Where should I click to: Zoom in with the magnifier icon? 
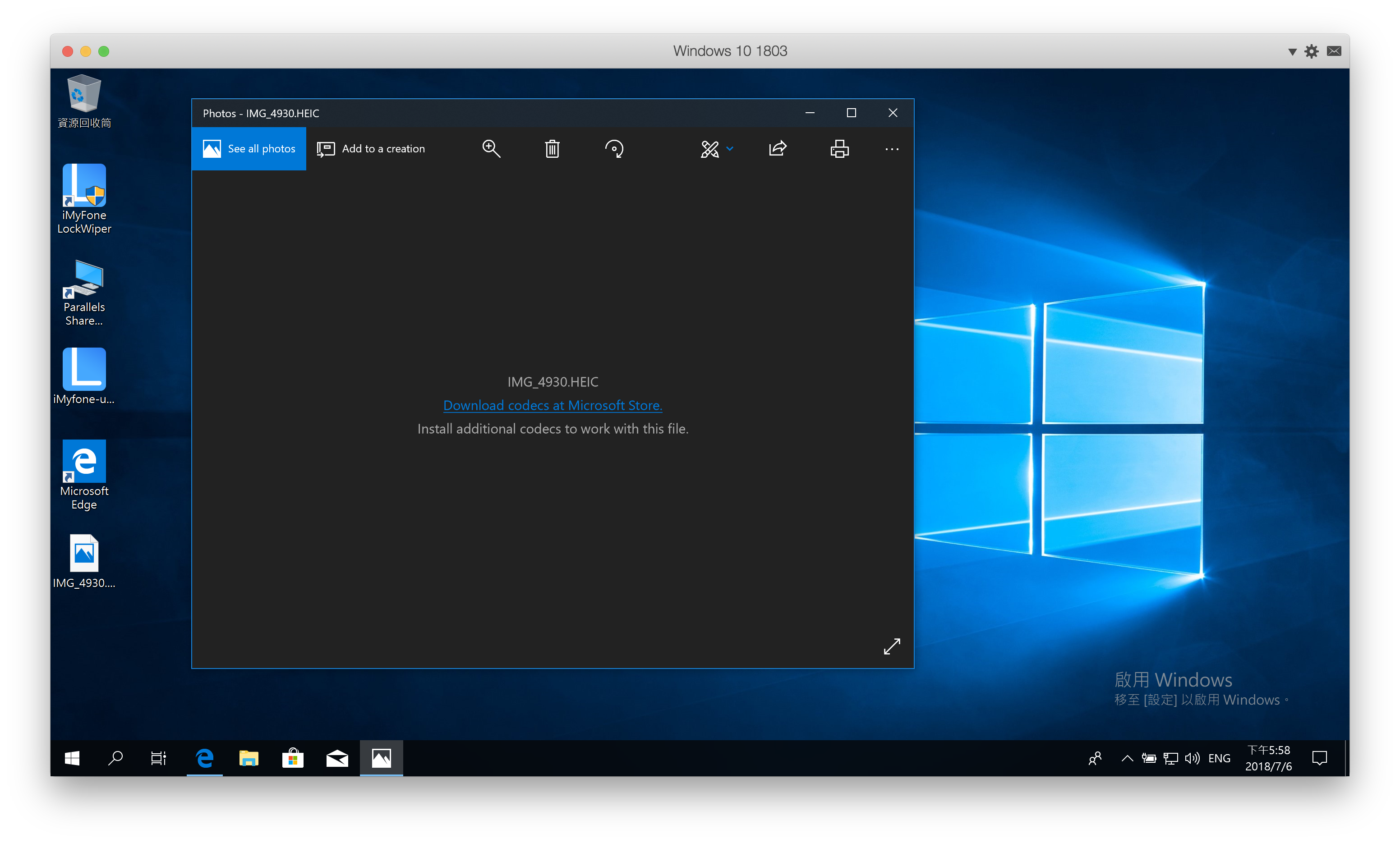(x=491, y=149)
